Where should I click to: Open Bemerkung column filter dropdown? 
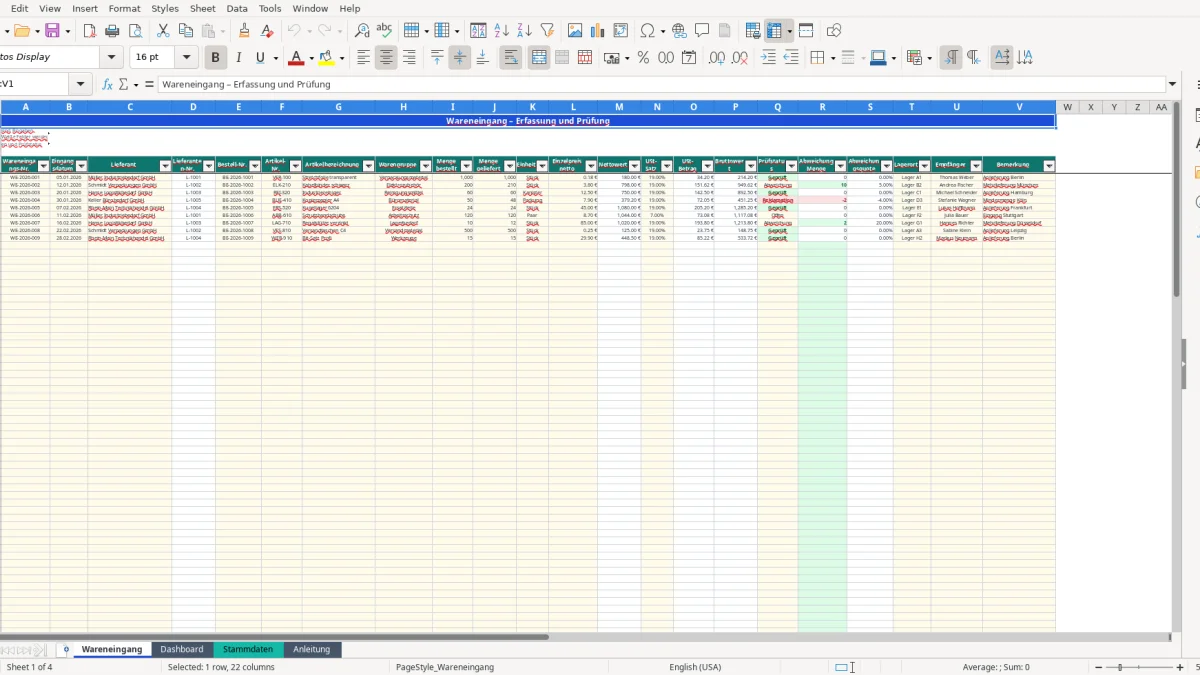pos(1049,166)
